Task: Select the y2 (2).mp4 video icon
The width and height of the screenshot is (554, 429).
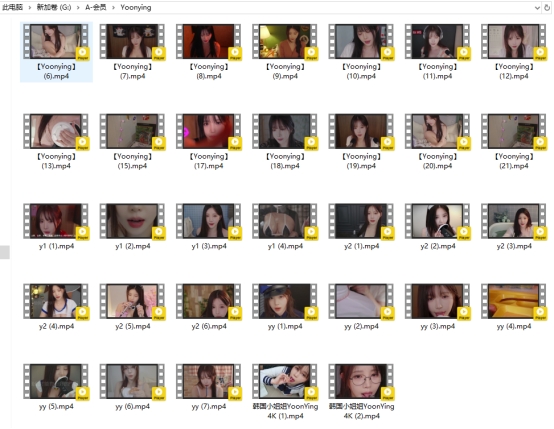Action: (x=437, y=221)
